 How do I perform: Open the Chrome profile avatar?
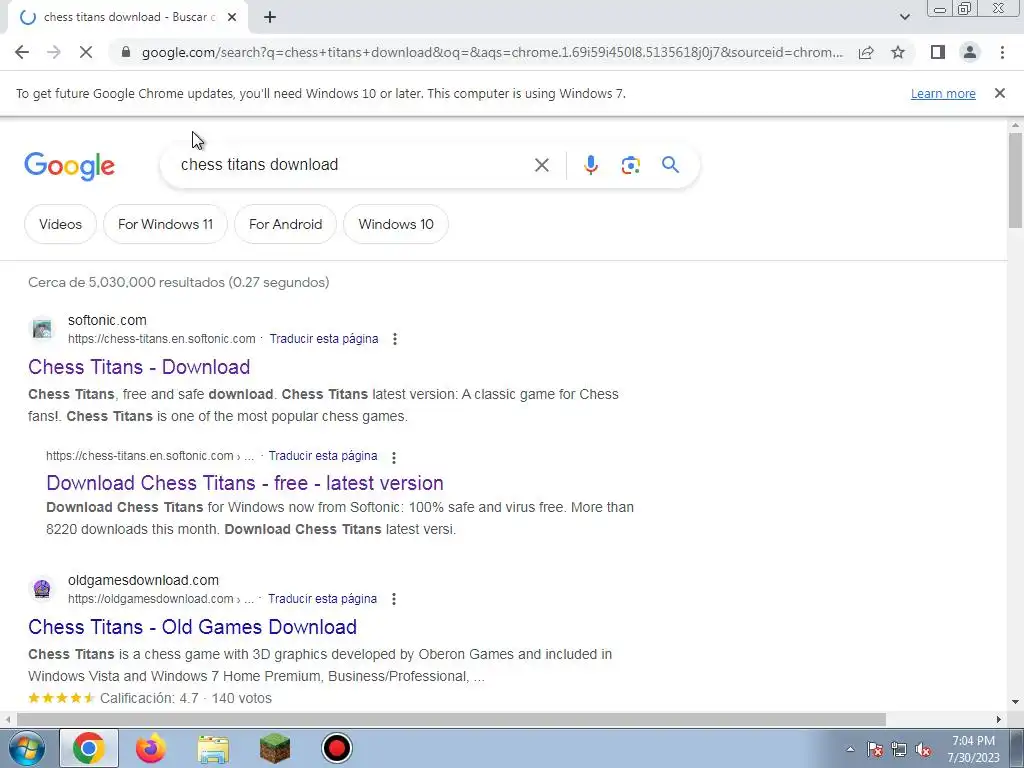click(x=970, y=52)
